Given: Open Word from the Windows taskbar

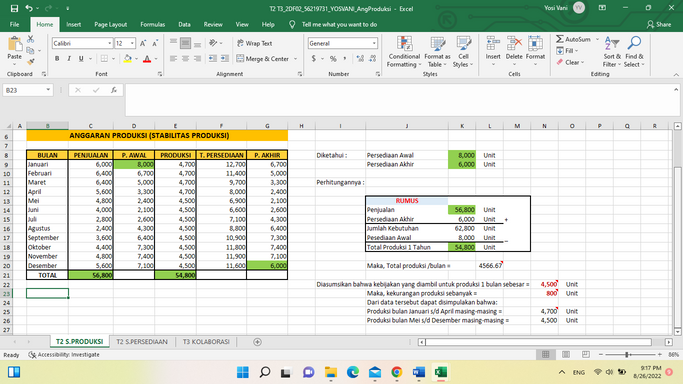Looking at the screenshot, I should [x=419, y=372].
